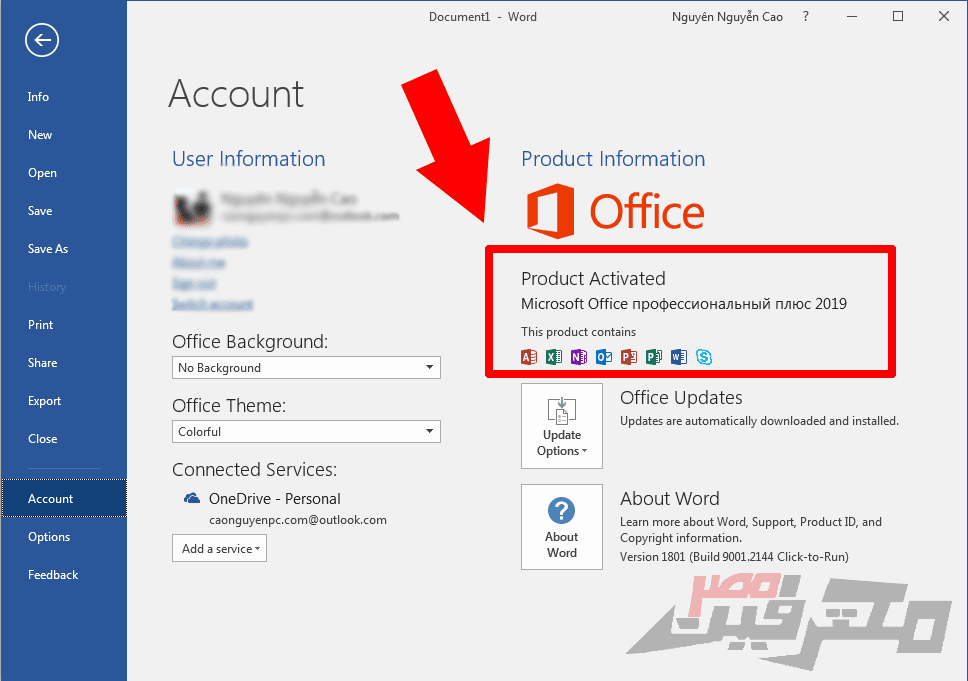The image size is (968, 681).
Task: Click the Version 1801 build text
Action: pyautogui.click(x=735, y=557)
